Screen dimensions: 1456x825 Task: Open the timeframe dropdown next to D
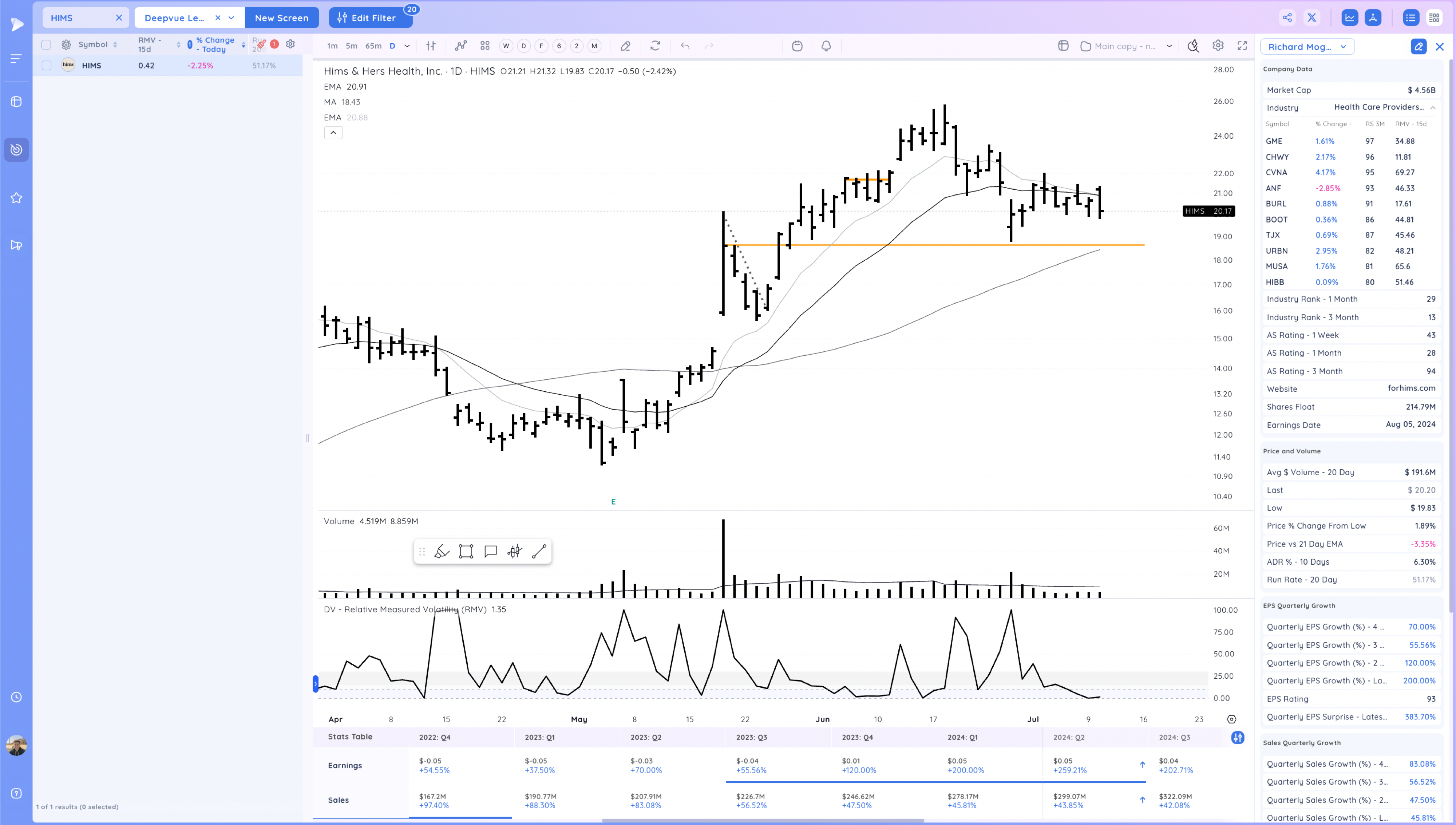(x=407, y=46)
